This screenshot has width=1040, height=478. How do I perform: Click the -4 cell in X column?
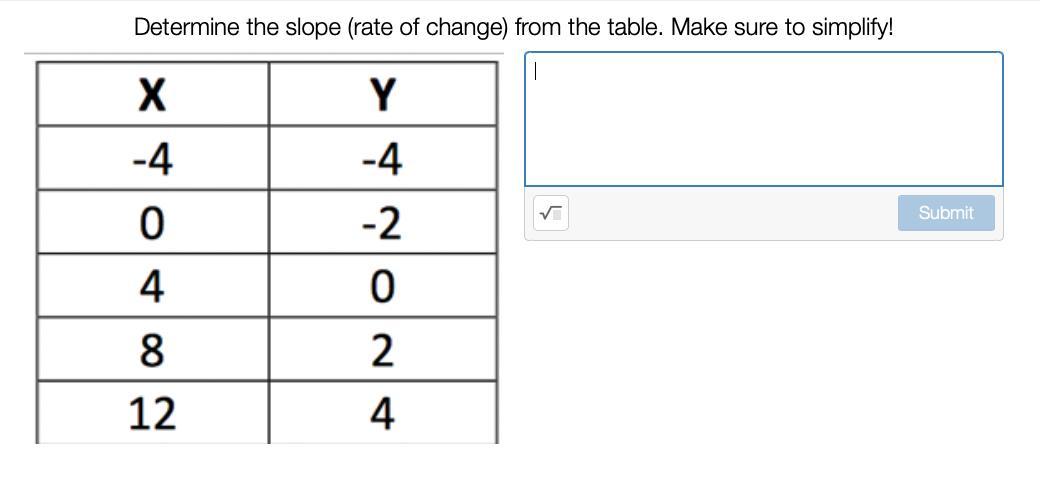click(x=152, y=158)
